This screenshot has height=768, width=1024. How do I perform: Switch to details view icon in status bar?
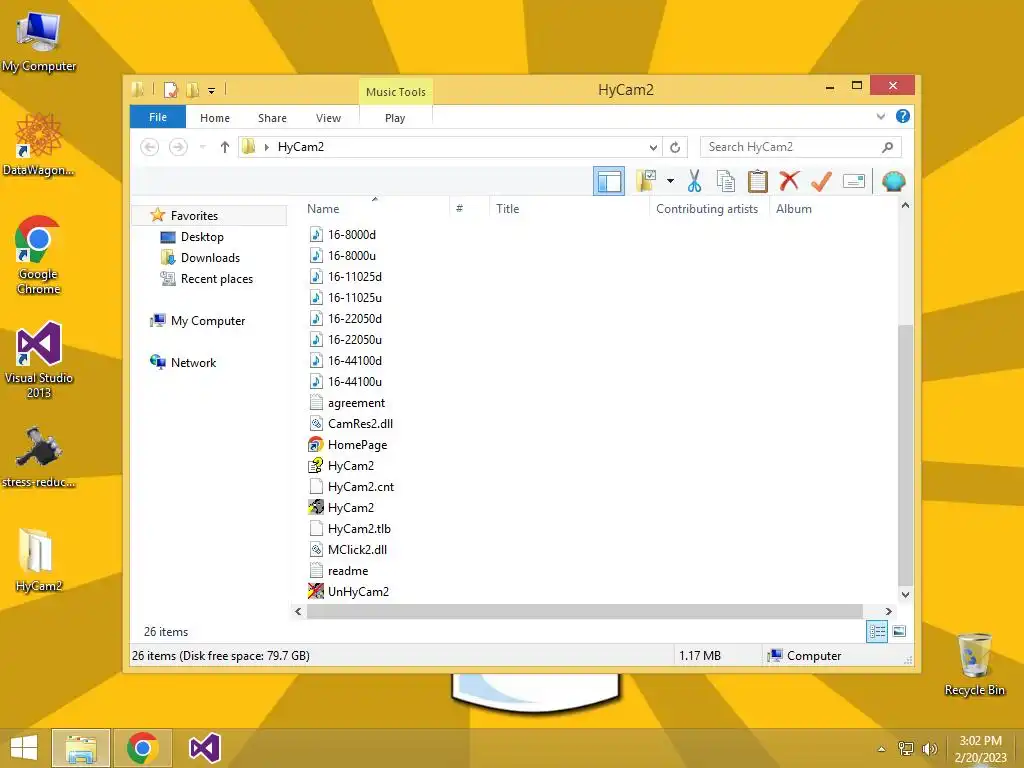click(876, 631)
